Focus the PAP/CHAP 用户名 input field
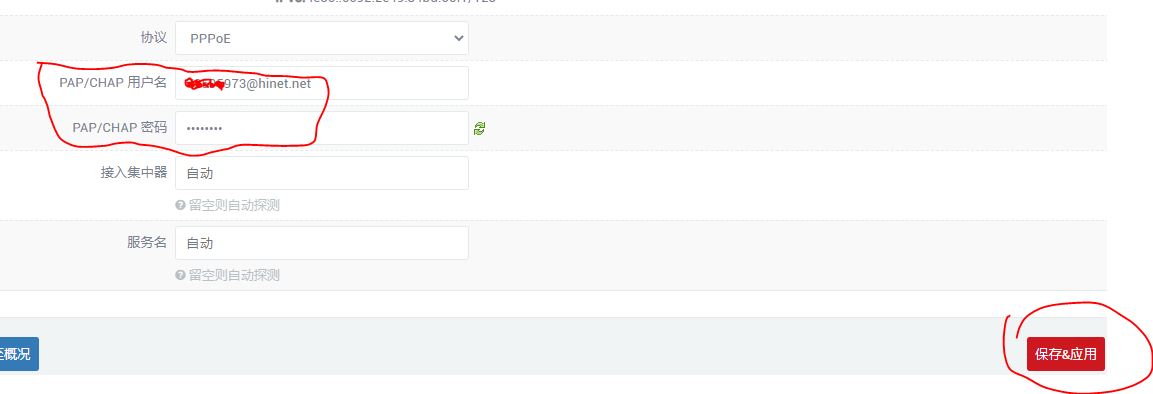 (321, 83)
